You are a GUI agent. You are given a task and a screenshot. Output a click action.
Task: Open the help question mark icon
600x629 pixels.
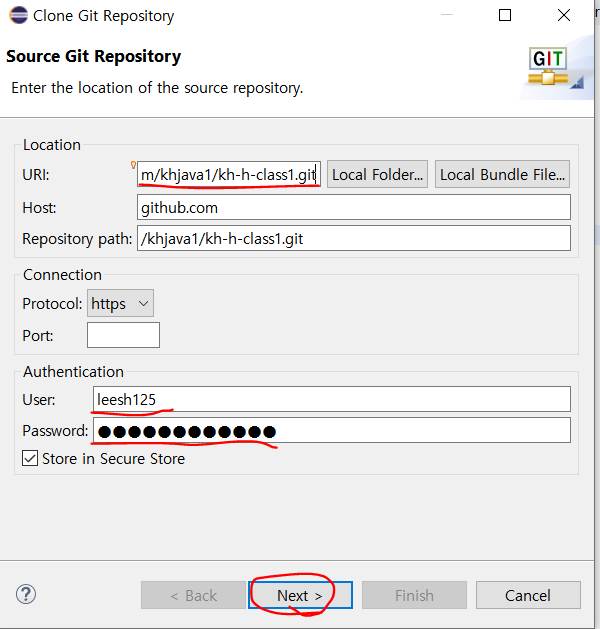(26, 594)
